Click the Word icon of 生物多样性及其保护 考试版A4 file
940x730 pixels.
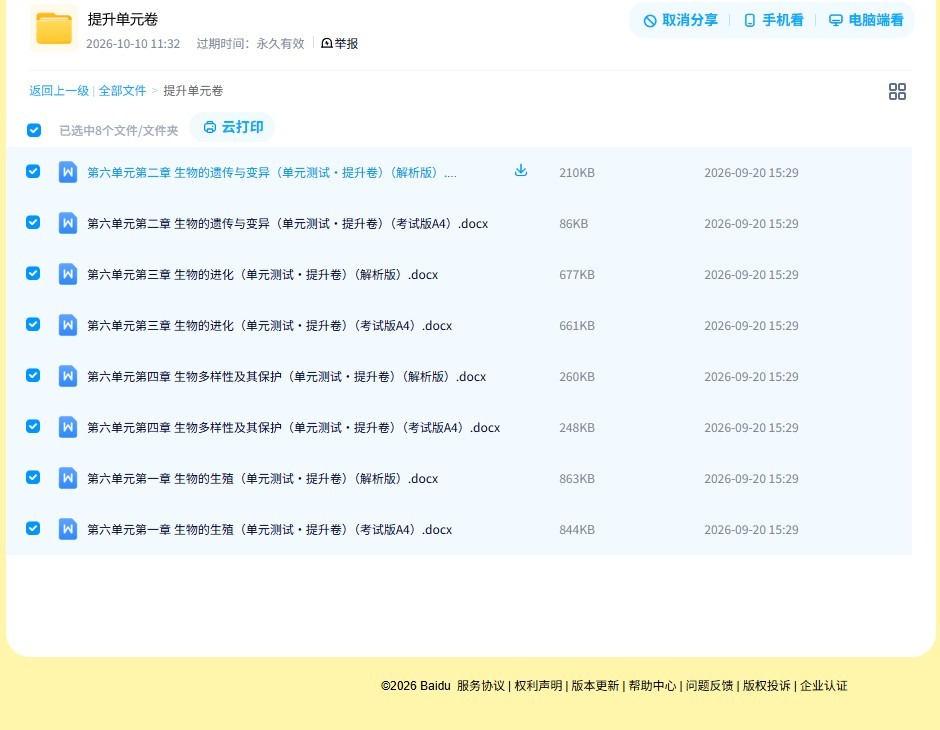point(68,427)
